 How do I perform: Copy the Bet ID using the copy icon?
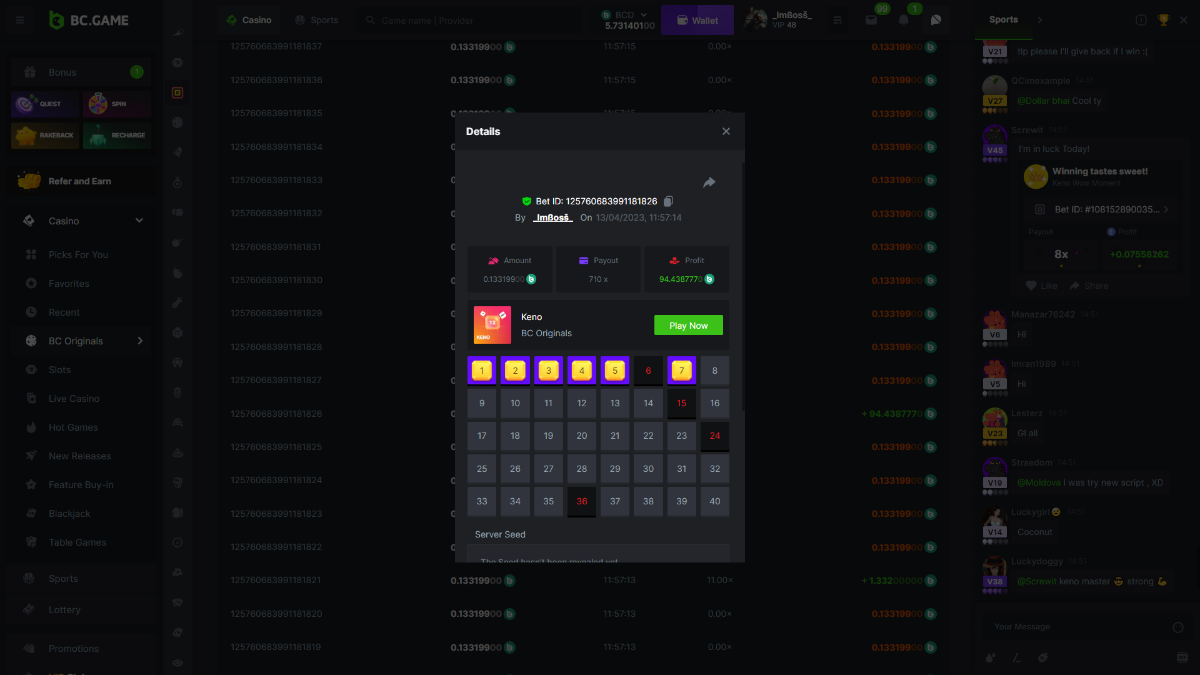[x=669, y=201]
